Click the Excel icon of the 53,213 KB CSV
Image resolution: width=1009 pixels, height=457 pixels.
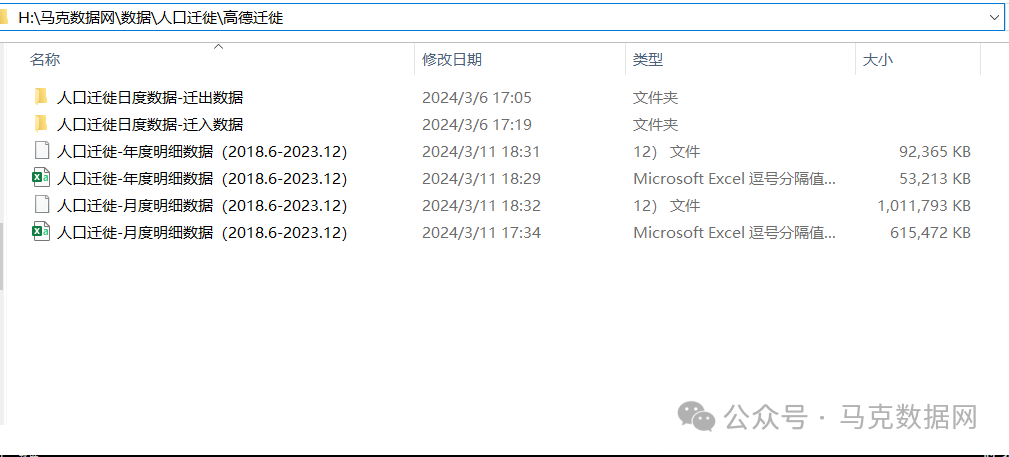pos(41,178)
